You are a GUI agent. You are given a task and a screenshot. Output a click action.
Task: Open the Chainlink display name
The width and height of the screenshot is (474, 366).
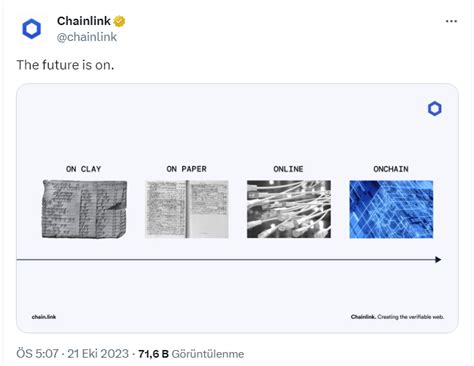84,21
